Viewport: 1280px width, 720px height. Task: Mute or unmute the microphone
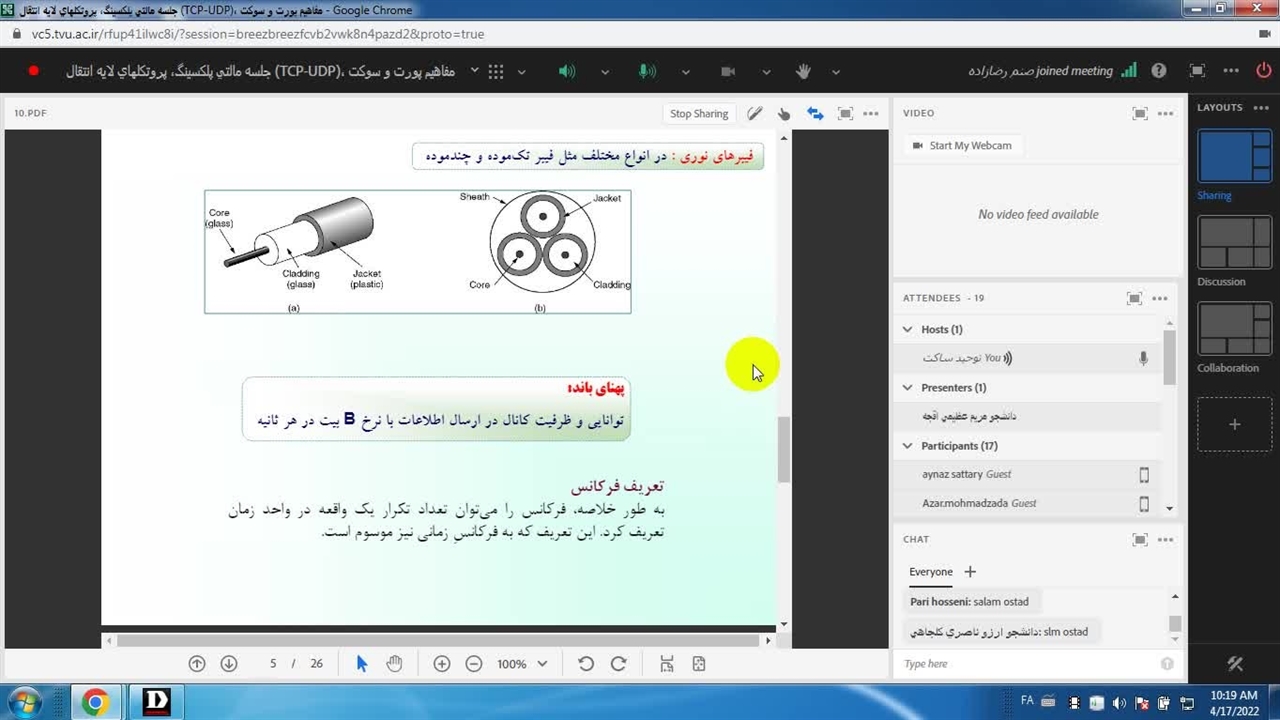click(647, 71)
